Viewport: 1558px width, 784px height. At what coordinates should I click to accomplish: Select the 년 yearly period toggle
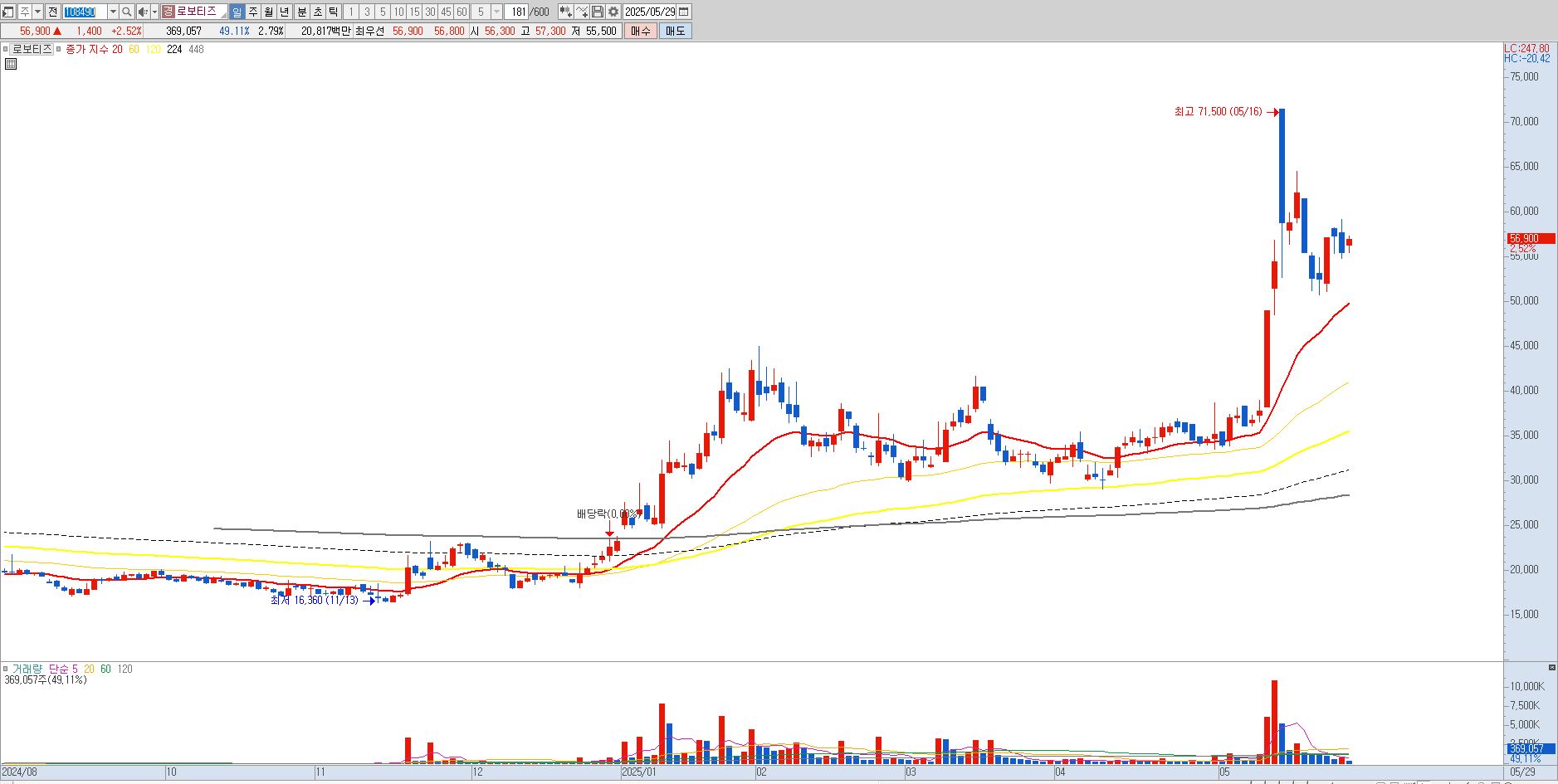[x=285, y=12]
